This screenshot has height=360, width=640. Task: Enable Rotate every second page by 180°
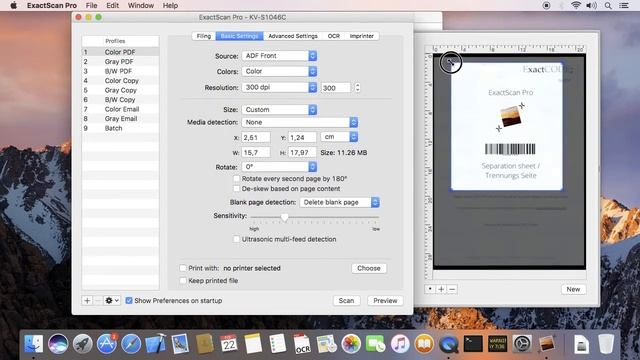pyautogui.click(x=236, y=178)
